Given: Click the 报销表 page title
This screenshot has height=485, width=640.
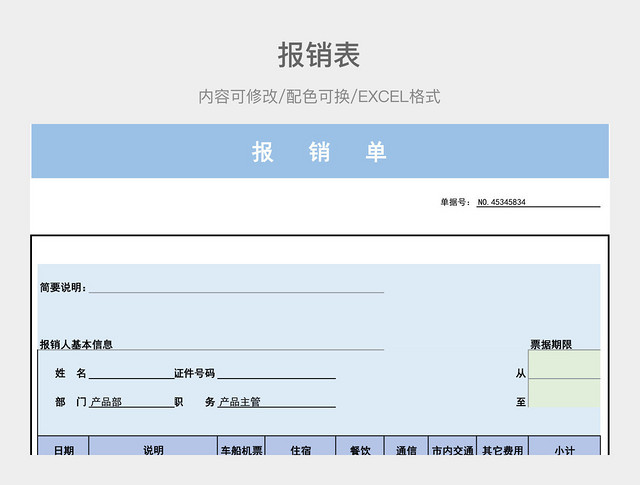Looking at the screenshot, I should point(319,55).
